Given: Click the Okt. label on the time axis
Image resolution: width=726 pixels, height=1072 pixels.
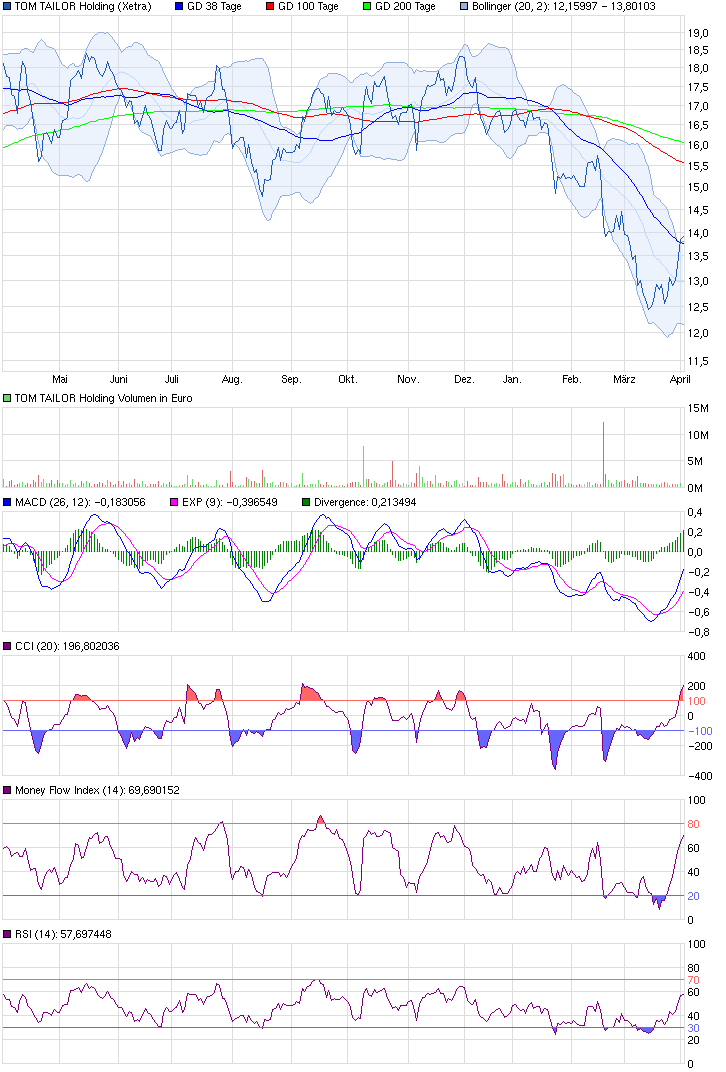Looking at the screenshot, I should (347, 380).
